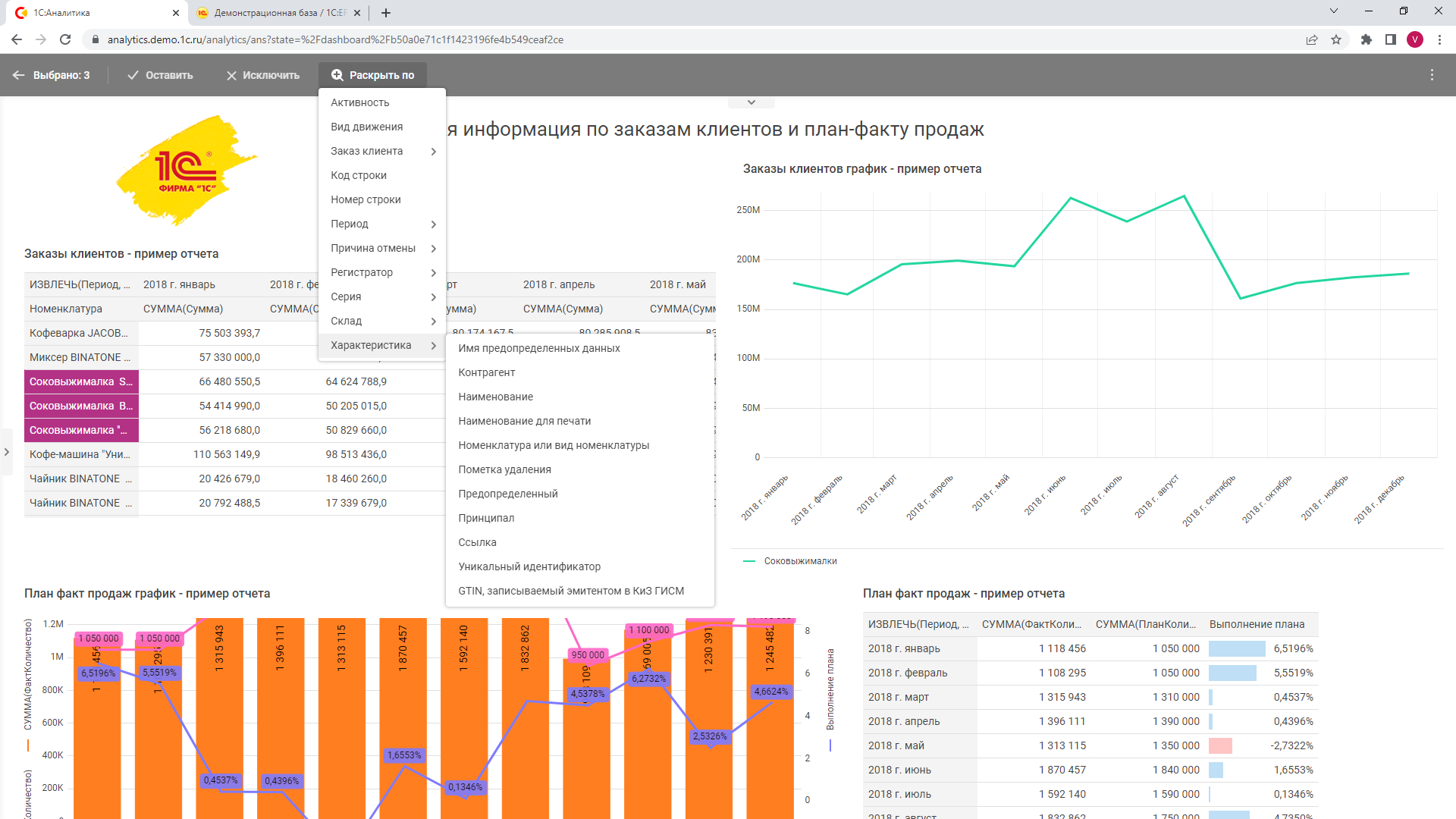
Task: Click the back arrow next to Выбрано: 3
Action: pos(18,75)
